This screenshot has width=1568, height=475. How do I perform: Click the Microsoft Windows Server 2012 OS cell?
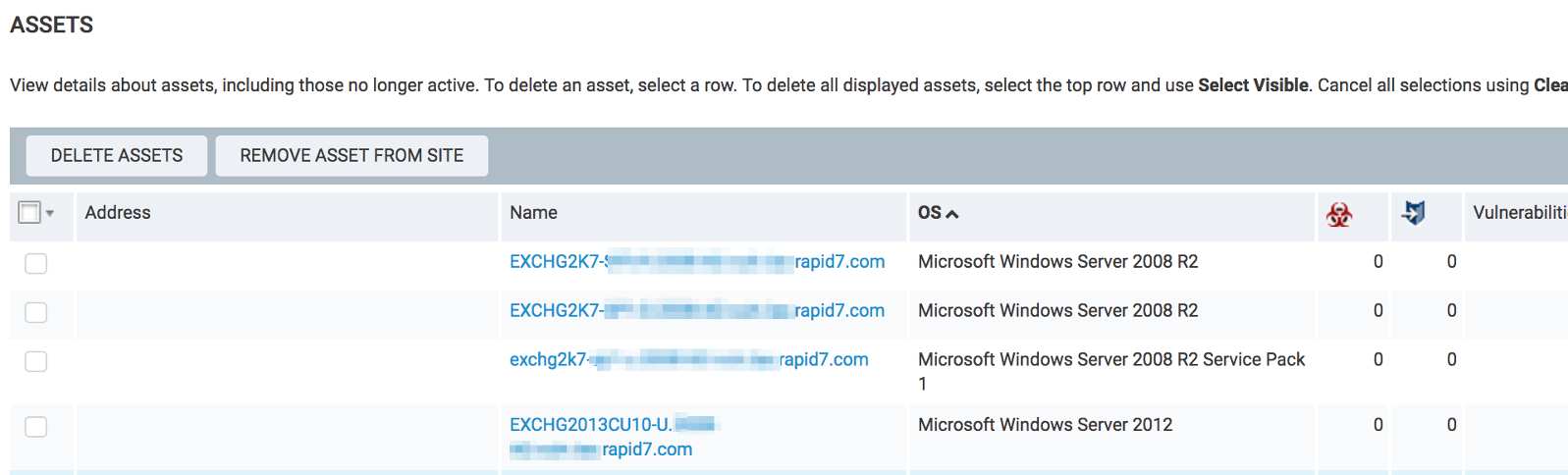pos(1045,425)
